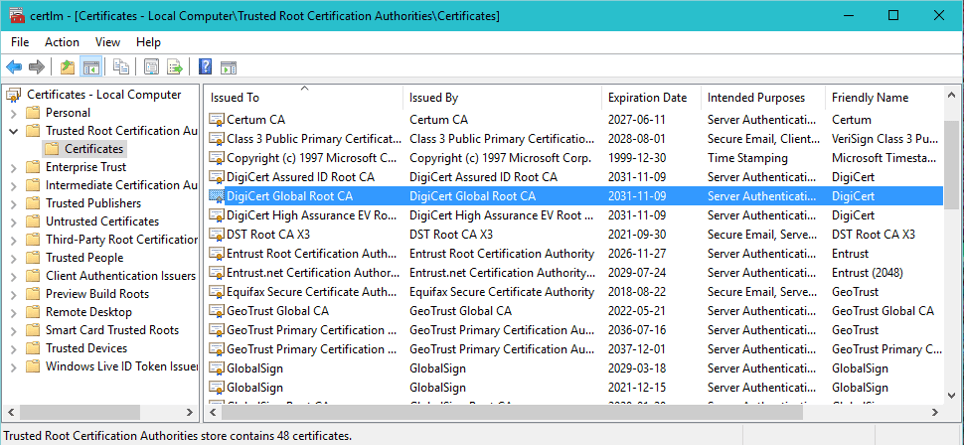Select GlobalSign certificate expiring 2029-03-18
The image size is (964, 445).
[574, 368]
